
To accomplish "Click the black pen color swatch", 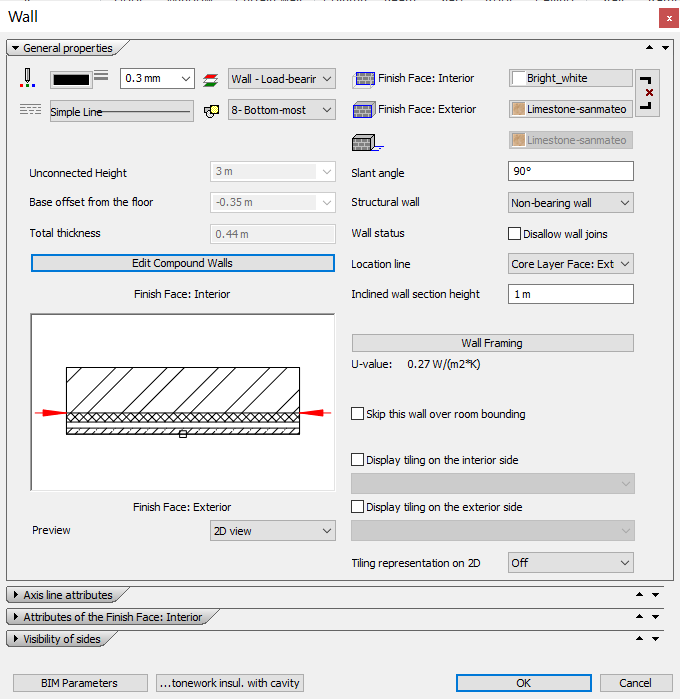I will click(70, 78).
